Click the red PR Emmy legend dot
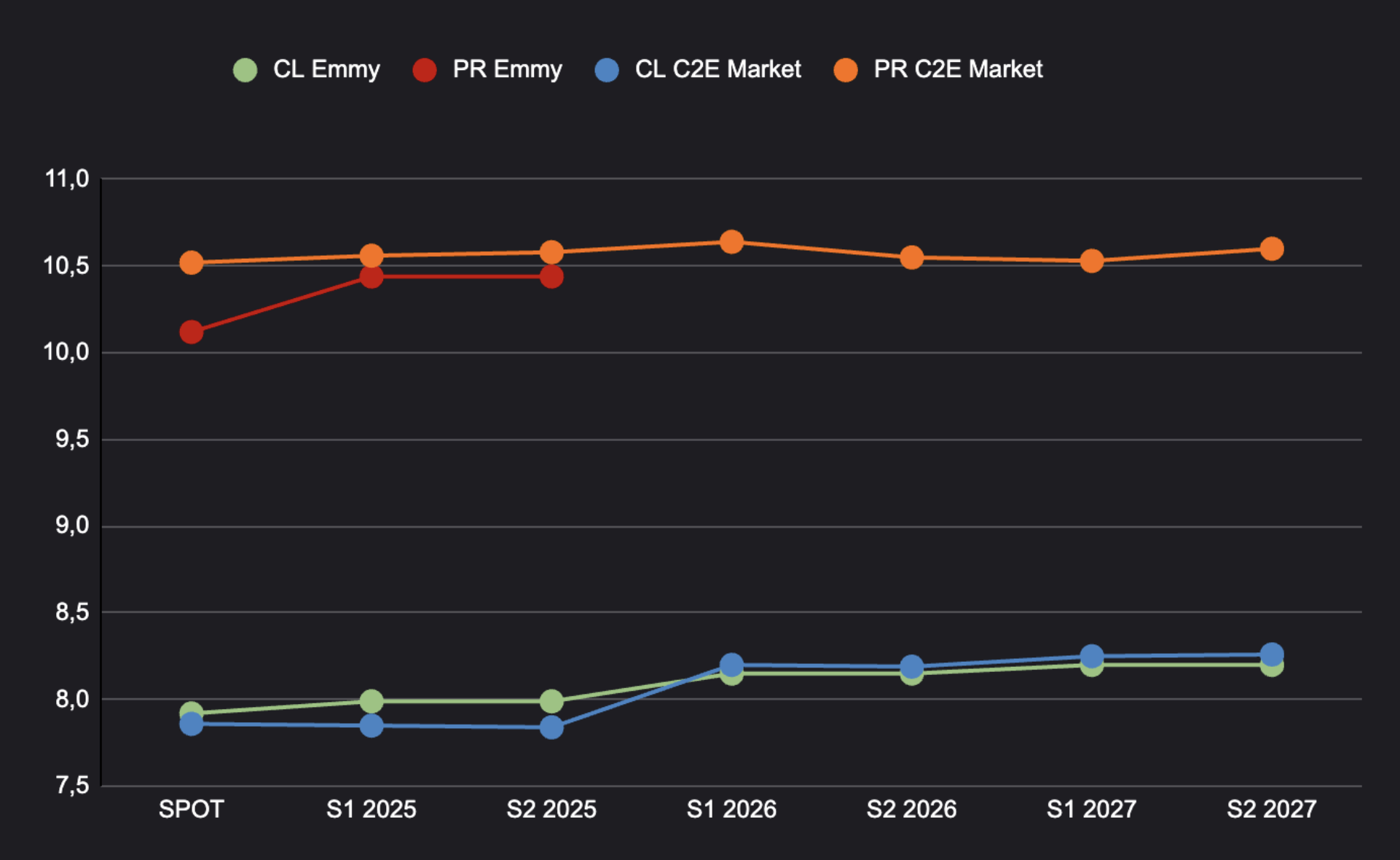This screenshot has width=1400, height=860. click(x=425, y=70)
